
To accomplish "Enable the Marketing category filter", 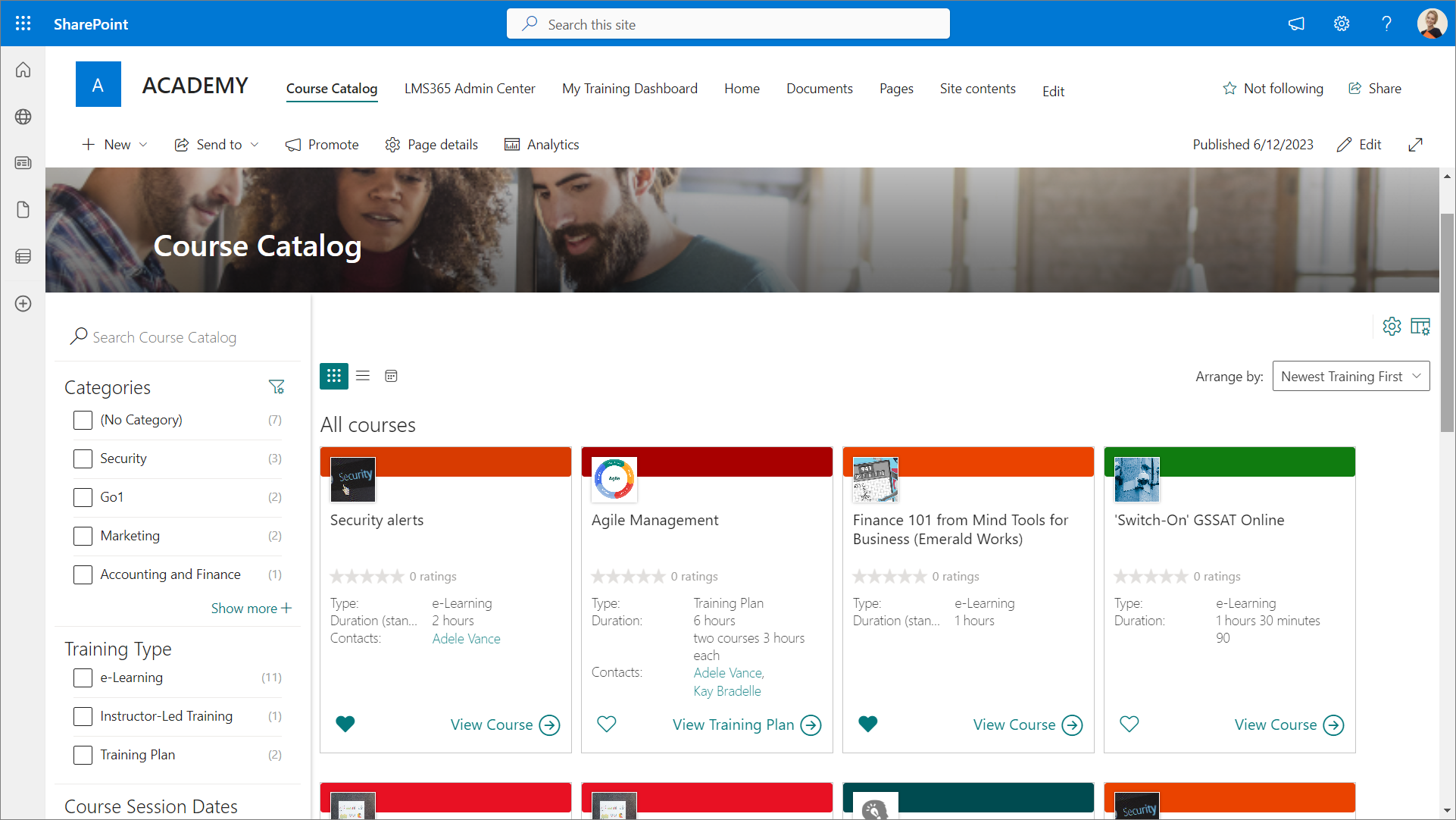I will pos(83,536).
